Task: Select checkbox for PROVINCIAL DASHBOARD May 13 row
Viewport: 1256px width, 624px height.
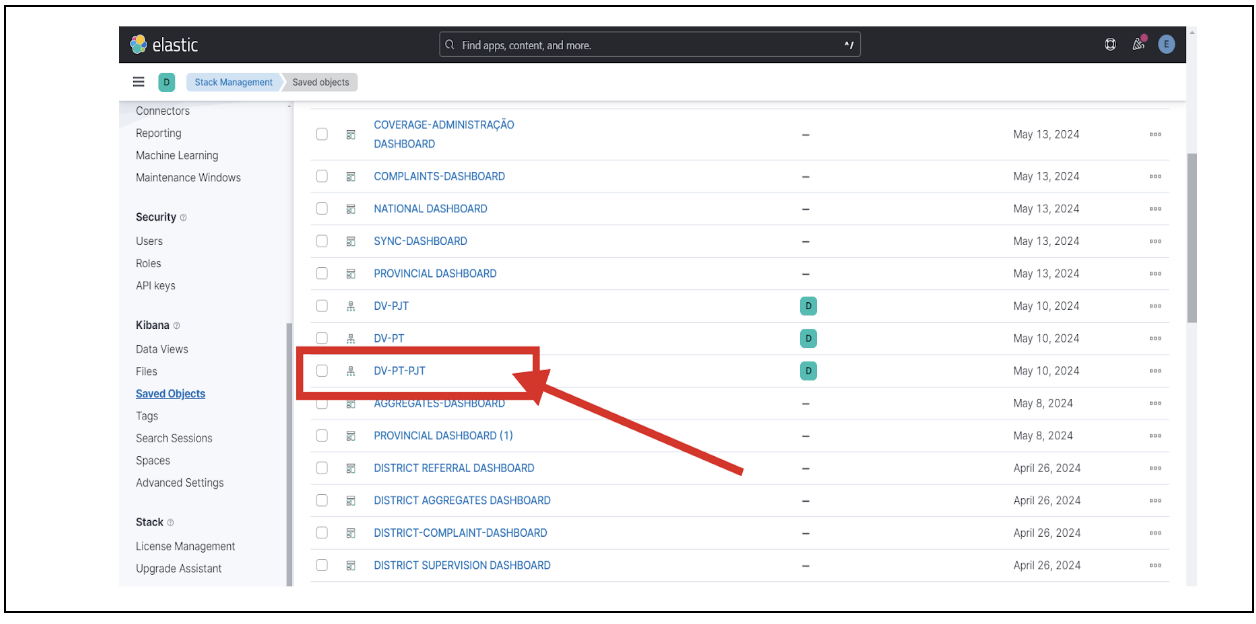Action: (322, 273)
